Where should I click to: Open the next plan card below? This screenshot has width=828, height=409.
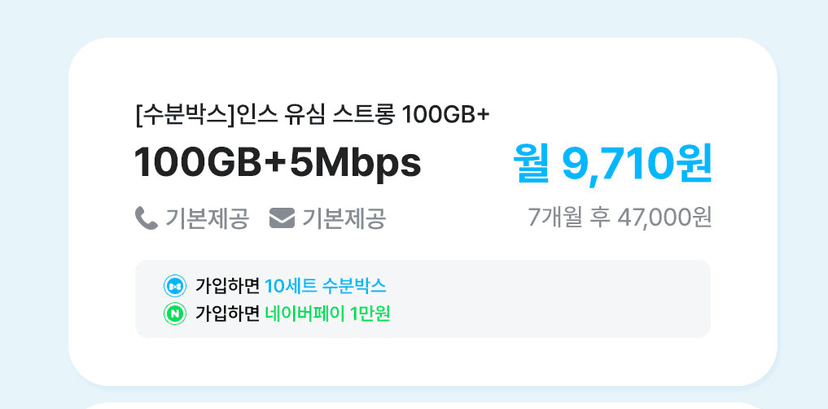423,406
